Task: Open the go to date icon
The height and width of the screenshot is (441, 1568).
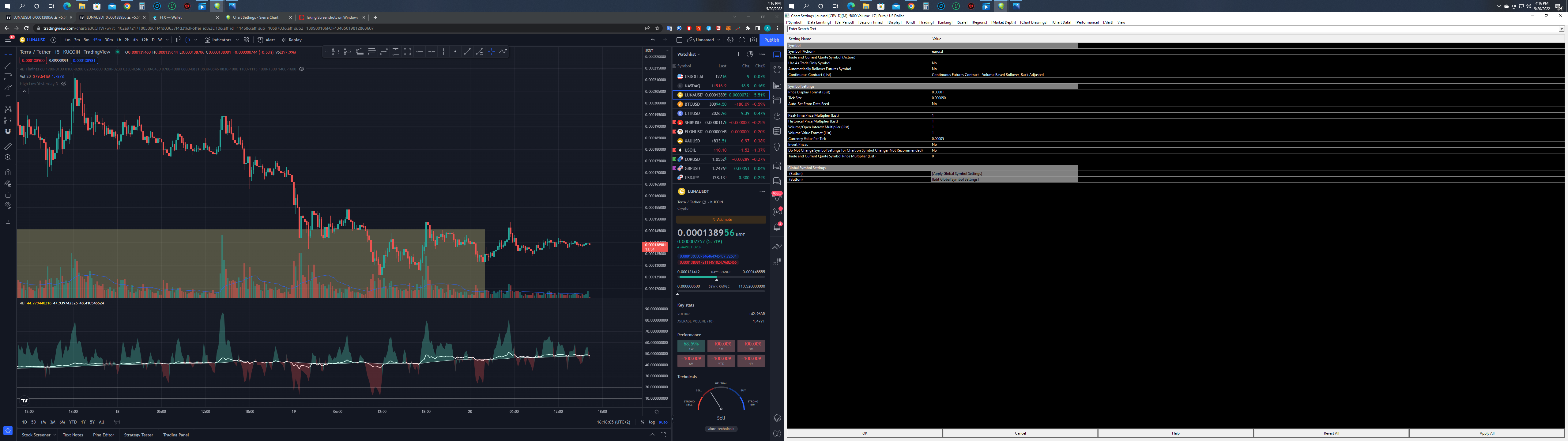Action: point(117,422)
